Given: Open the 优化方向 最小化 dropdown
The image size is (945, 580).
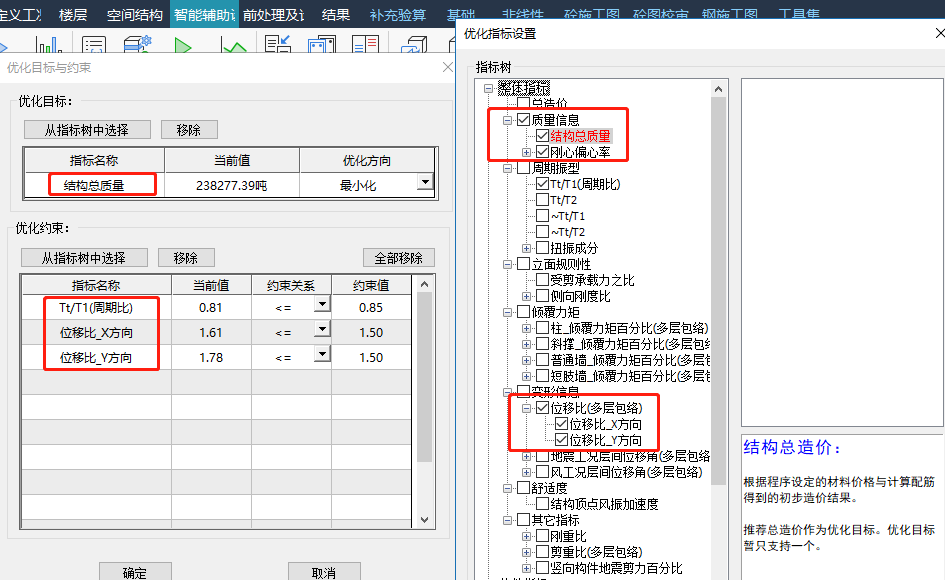Looking at the screenshot, I should (425, 183).
